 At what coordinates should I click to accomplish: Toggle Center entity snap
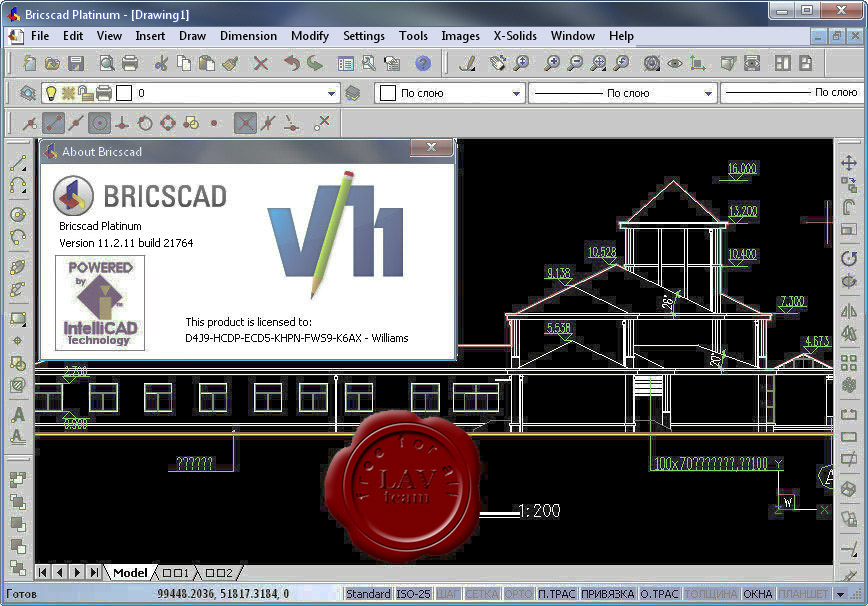(x=99, y=123)
